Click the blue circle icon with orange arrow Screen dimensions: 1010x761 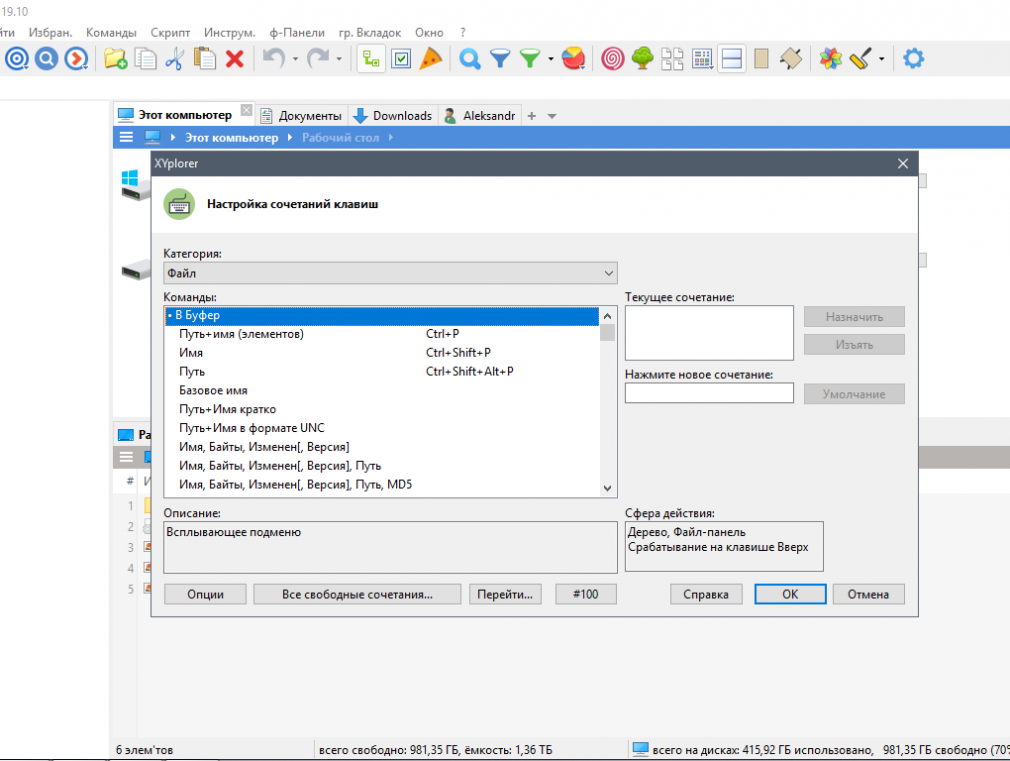pyautogui.click(x=76, y=59)
